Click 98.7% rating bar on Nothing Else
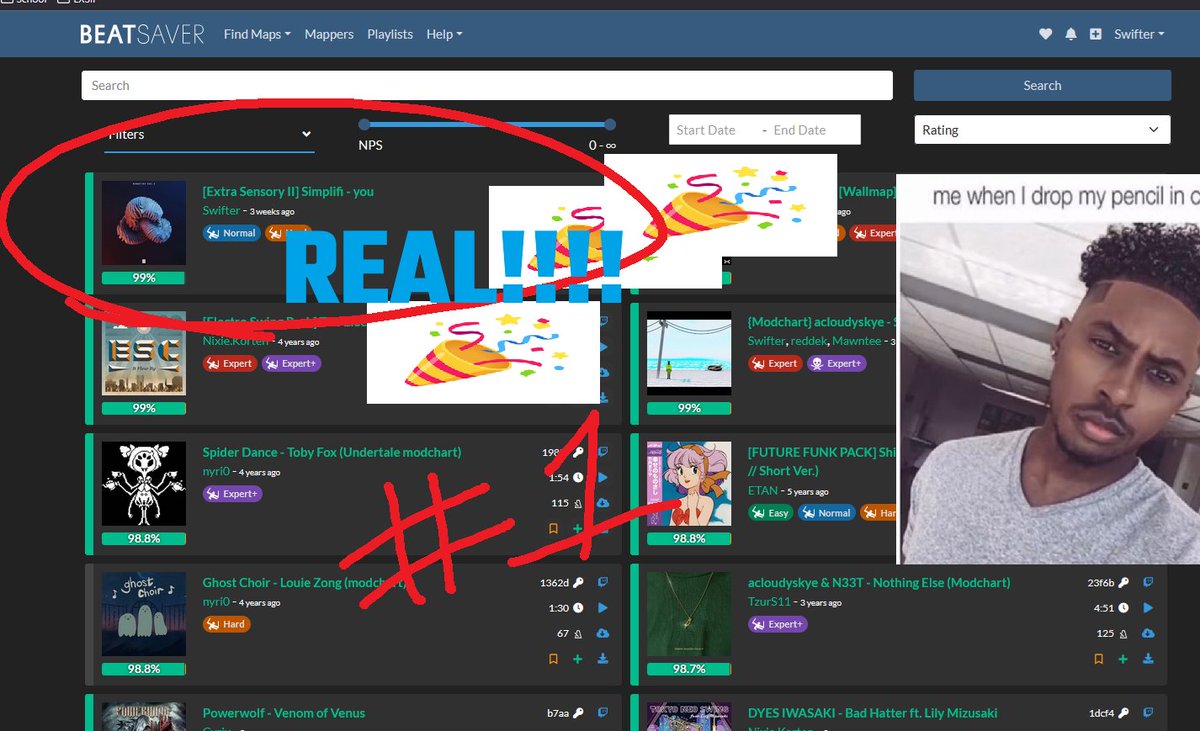Screen dimensions: 1200x731 pos(689,668)
